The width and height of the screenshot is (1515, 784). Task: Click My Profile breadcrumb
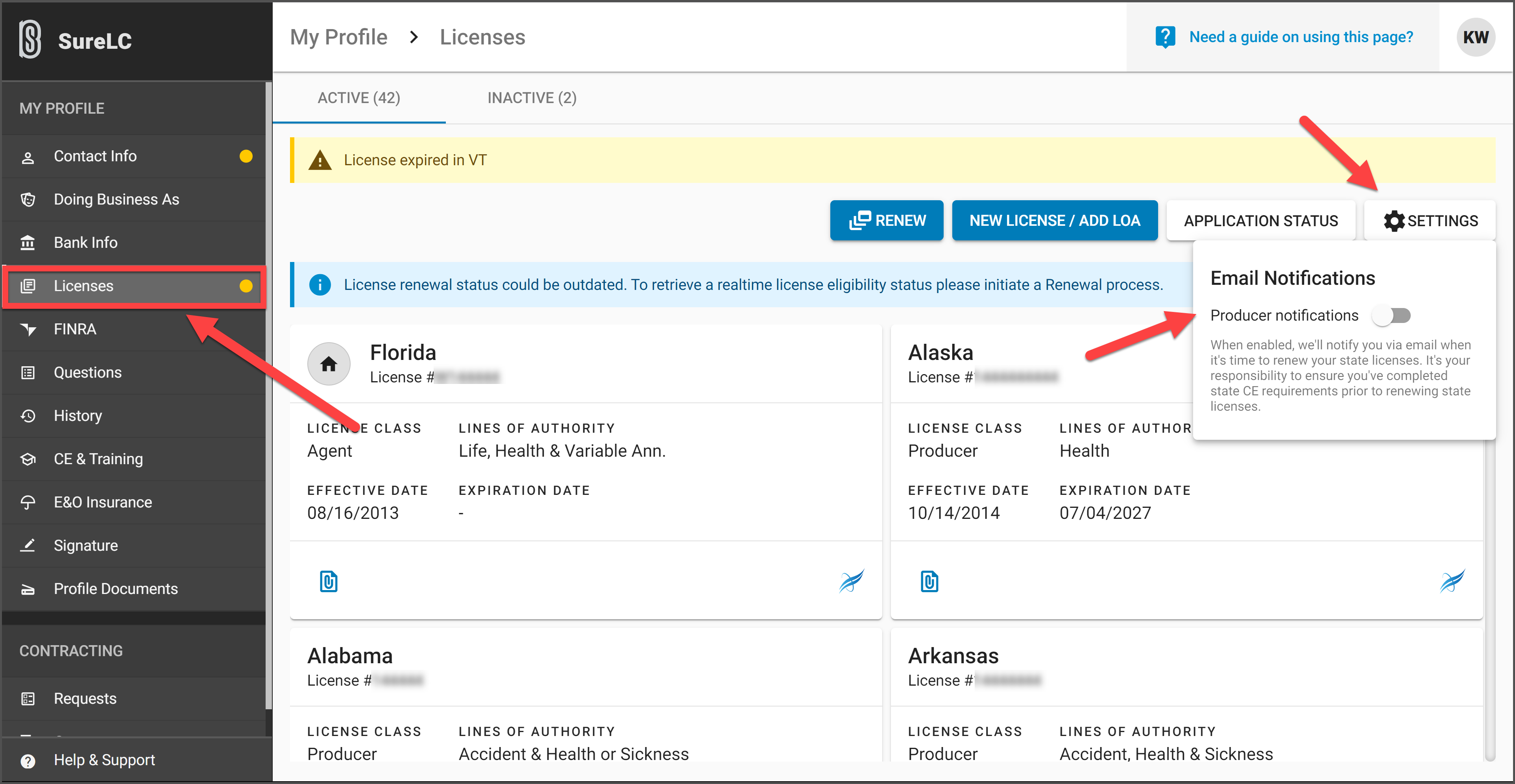pos(339,37)
